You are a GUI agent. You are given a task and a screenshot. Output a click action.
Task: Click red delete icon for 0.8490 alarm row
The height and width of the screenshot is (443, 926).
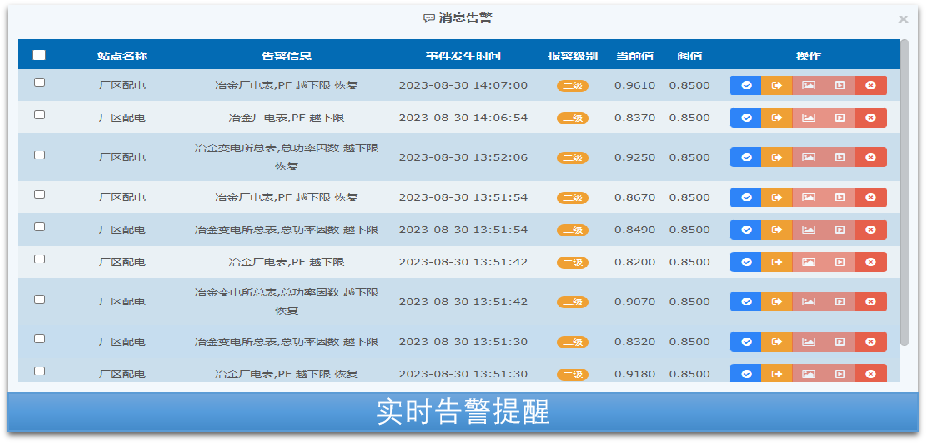point(871,230)
